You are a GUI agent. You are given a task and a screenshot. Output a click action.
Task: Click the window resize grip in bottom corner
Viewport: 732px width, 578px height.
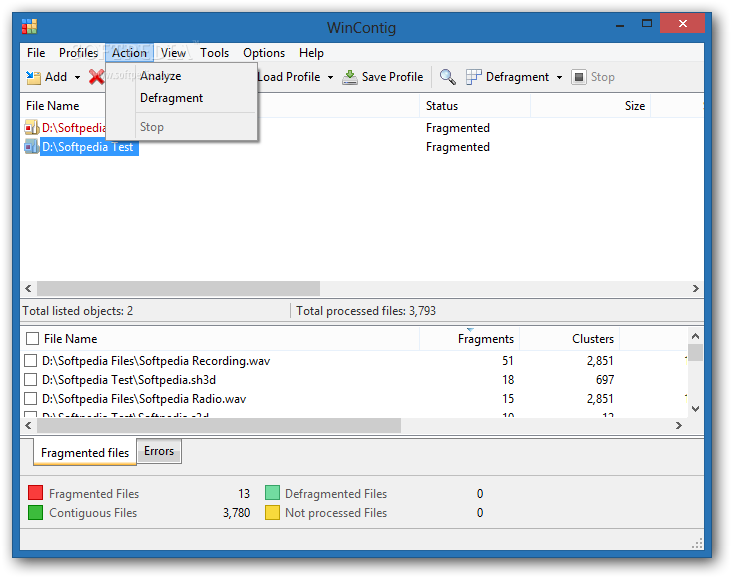(697, 543)
